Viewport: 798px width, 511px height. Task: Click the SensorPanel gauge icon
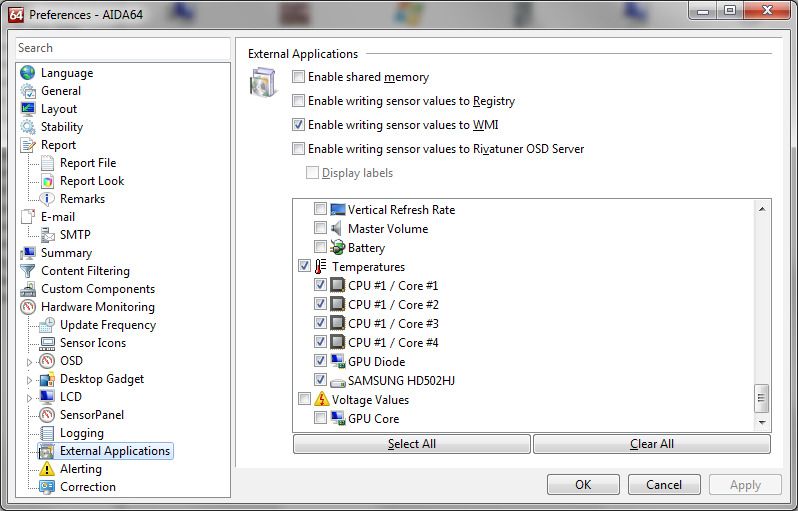tap(46, 415)
